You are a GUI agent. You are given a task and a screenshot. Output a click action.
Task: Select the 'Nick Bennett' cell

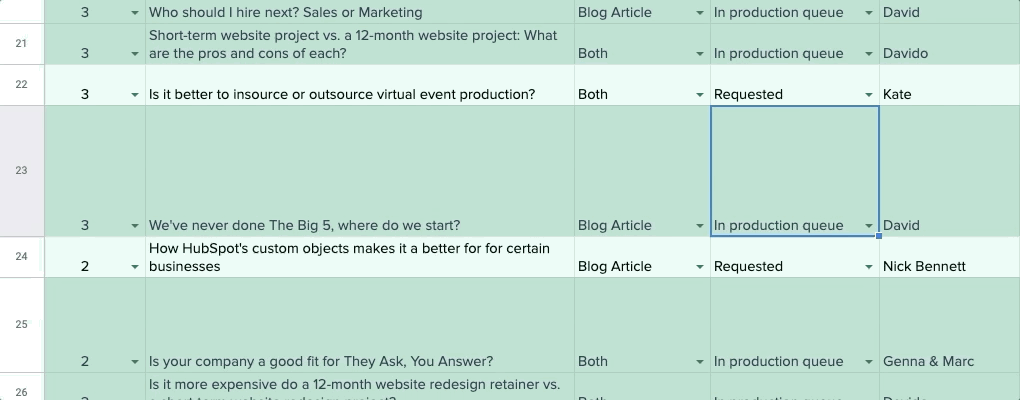coord(950,257)
